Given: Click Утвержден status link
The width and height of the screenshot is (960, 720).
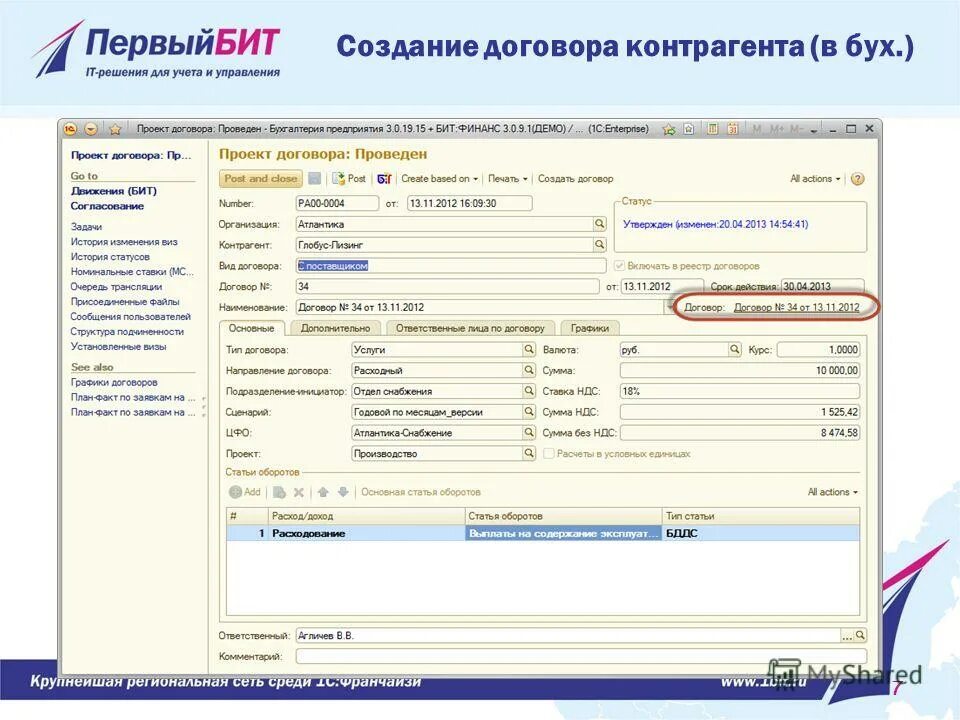Looking at the screenshot, I should (x=715, y=224).
